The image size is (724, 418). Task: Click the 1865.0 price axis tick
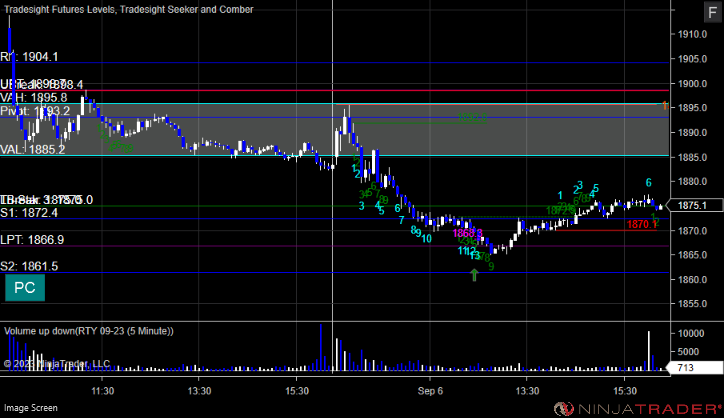692,255
